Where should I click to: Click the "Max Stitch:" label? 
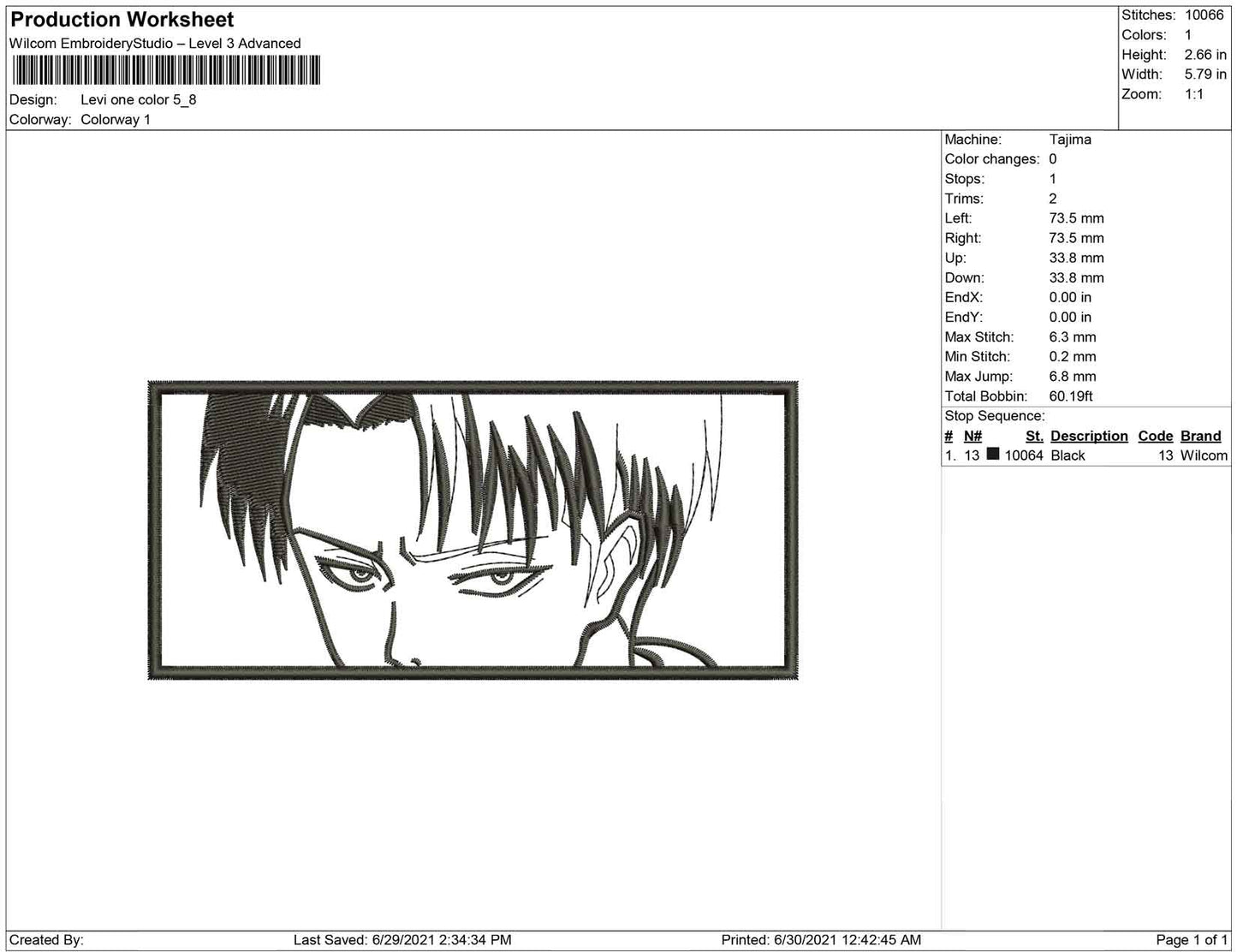coord(979,337)
